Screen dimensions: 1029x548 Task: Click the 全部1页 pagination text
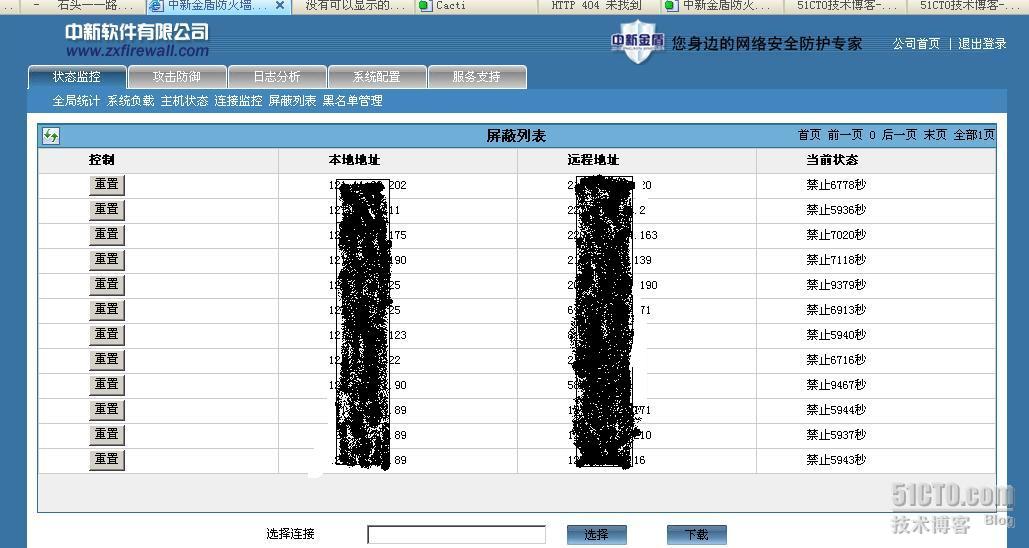coord(974,135)
